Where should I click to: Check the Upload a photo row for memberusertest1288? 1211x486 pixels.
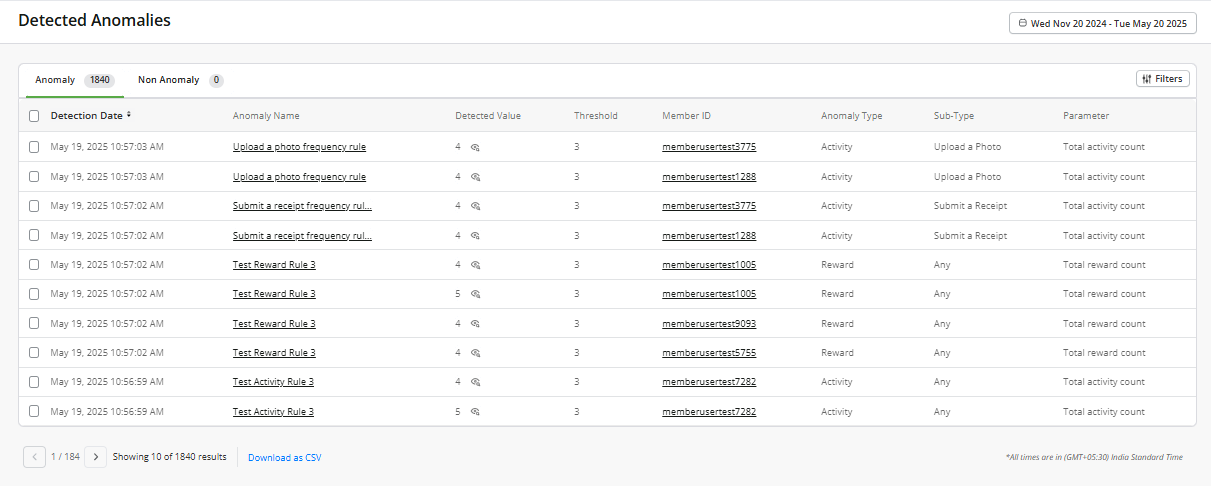pyautogui.click(x=34, y=177)
